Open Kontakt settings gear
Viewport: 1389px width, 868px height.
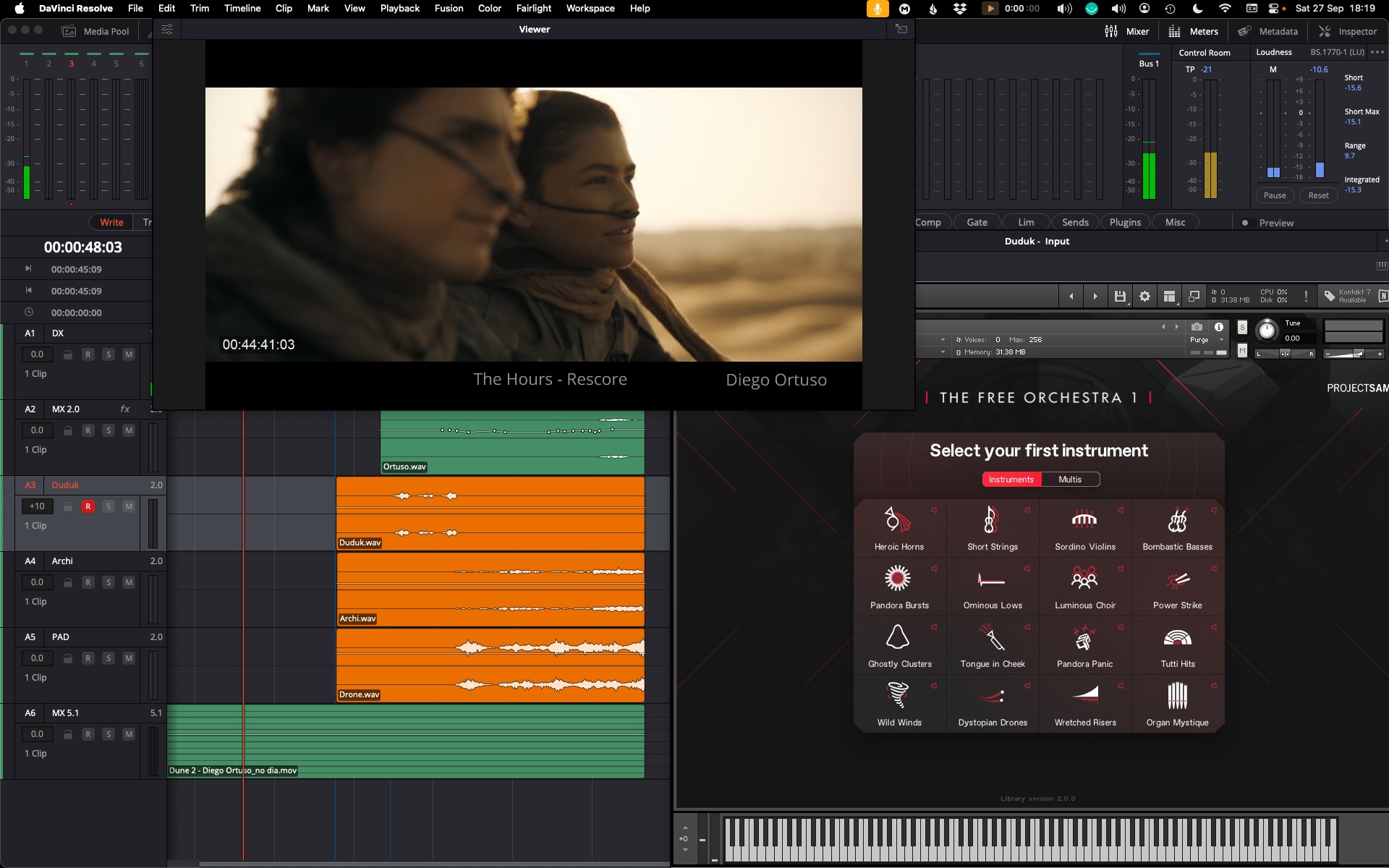(1144, 296)
